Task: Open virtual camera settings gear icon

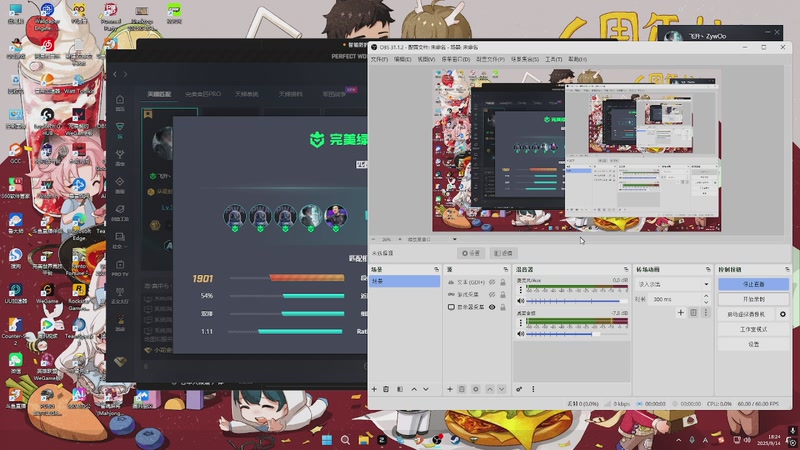Action: click(783, 314)
